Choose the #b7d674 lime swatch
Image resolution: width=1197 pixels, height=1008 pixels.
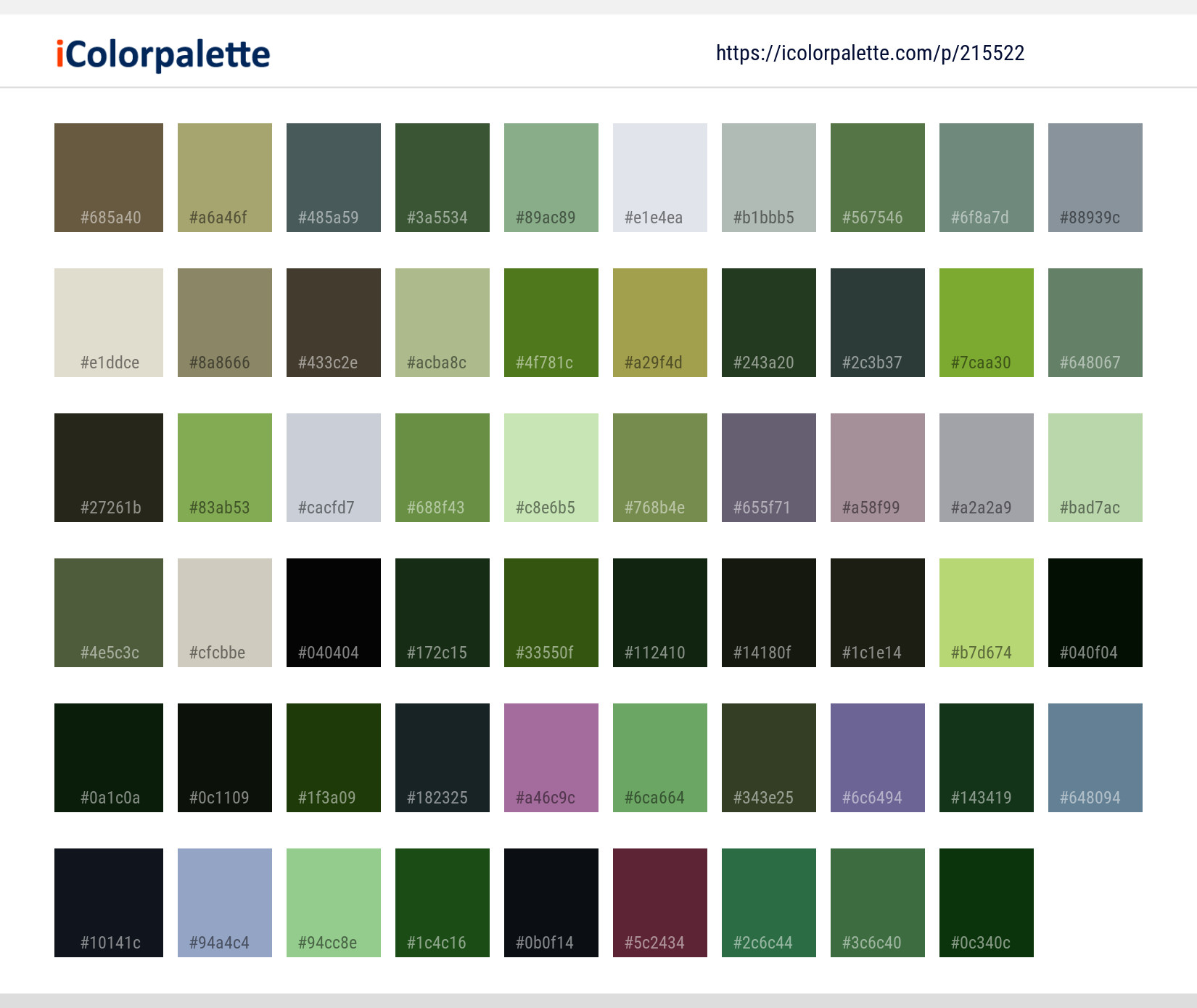pyautogui.click(x=987, y=613)
